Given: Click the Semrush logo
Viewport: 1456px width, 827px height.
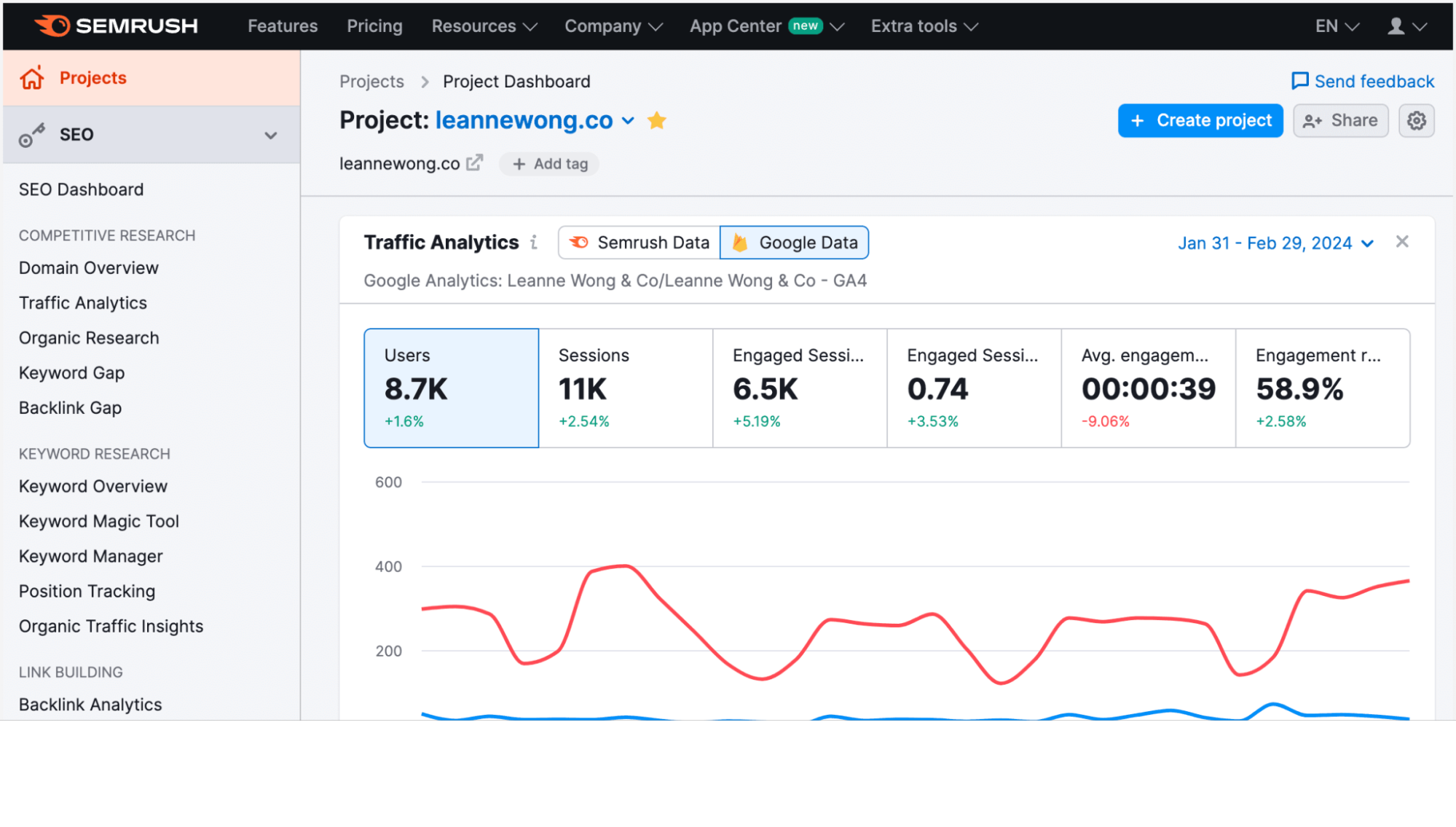Looking at the screenshot, I should 116,26.
